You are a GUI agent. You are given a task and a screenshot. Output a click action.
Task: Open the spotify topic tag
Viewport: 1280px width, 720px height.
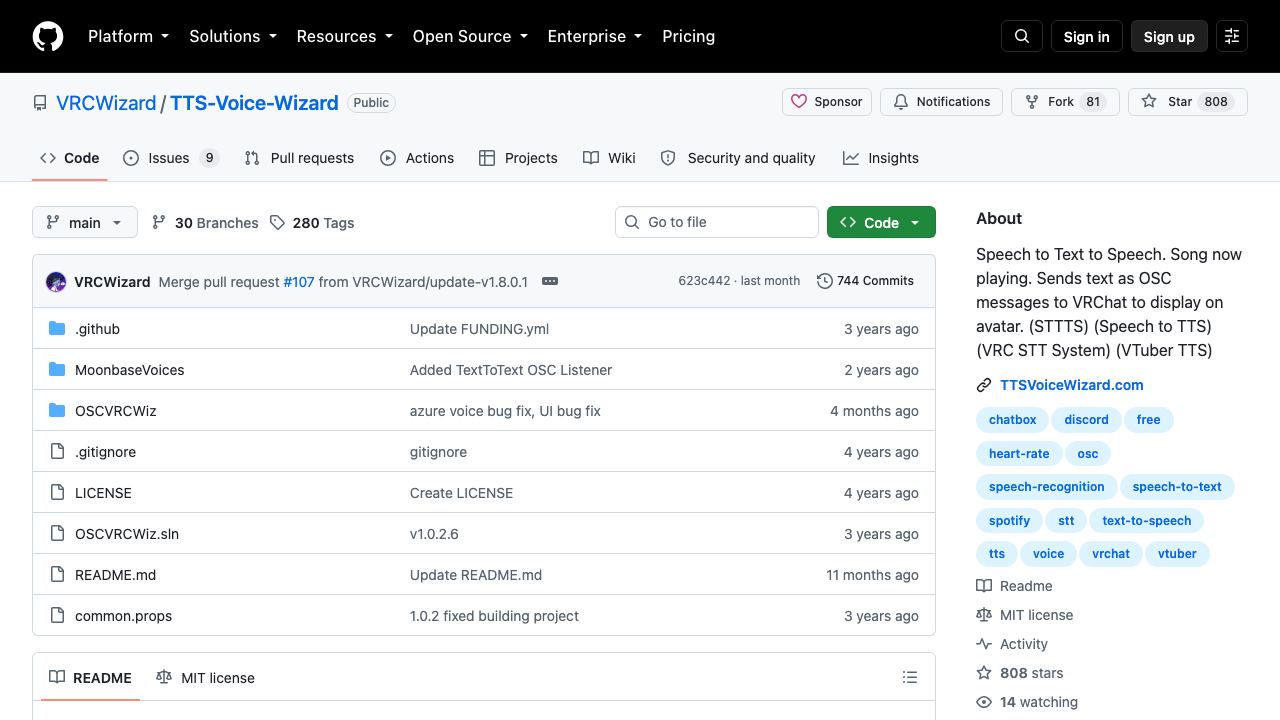pyautogui.click(x=1009, y=521)
